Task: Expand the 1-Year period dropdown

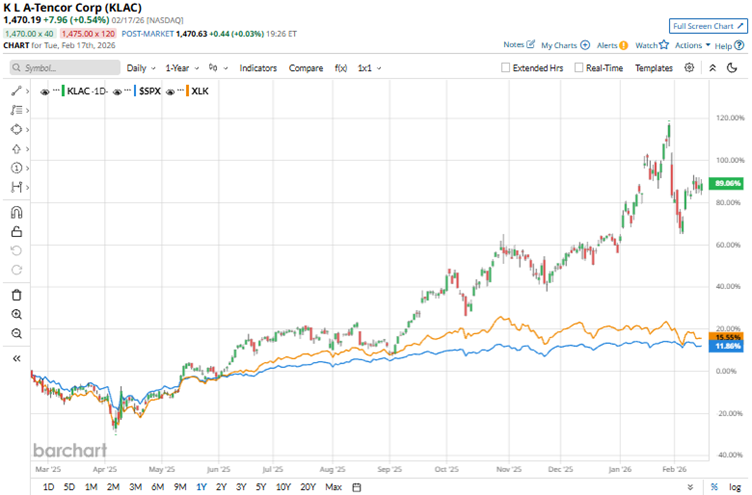Action: (181, 68)
